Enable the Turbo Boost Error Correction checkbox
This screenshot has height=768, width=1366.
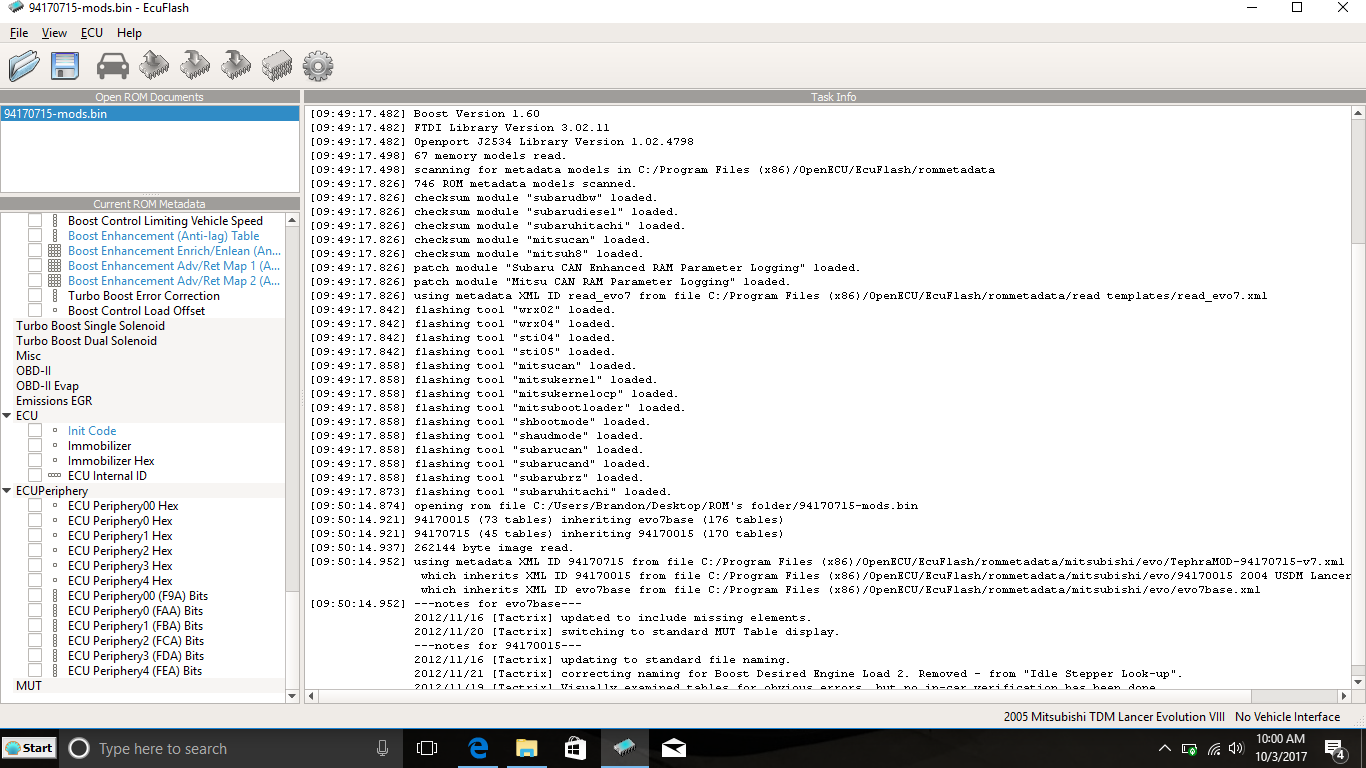35,296
